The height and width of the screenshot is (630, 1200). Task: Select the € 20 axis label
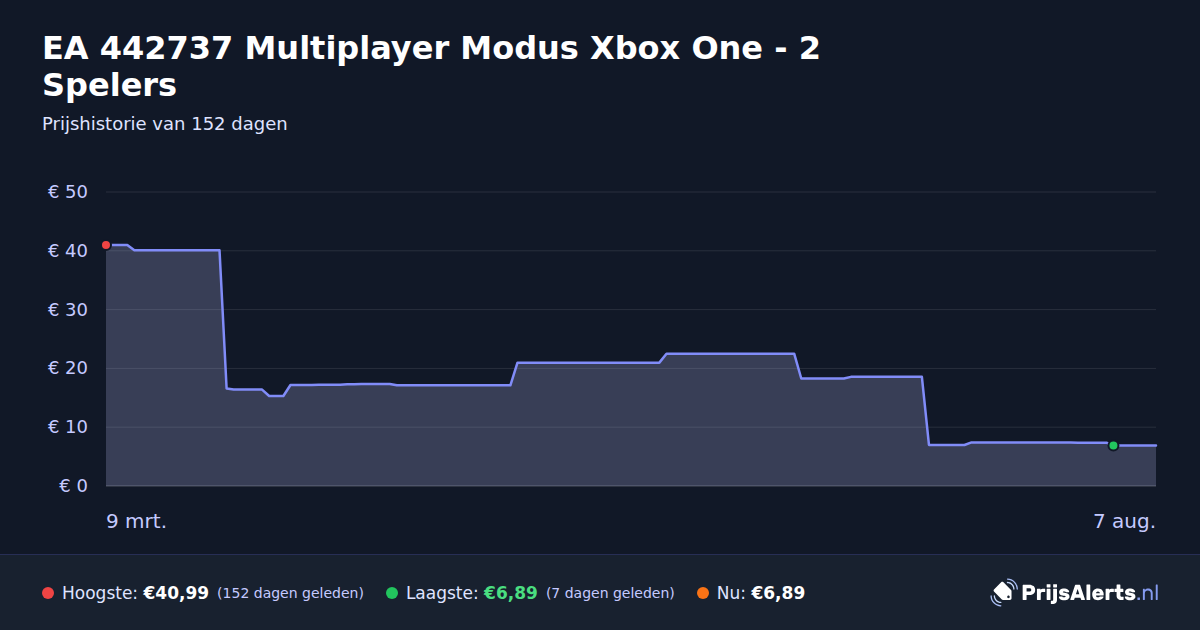pos(68,368)
